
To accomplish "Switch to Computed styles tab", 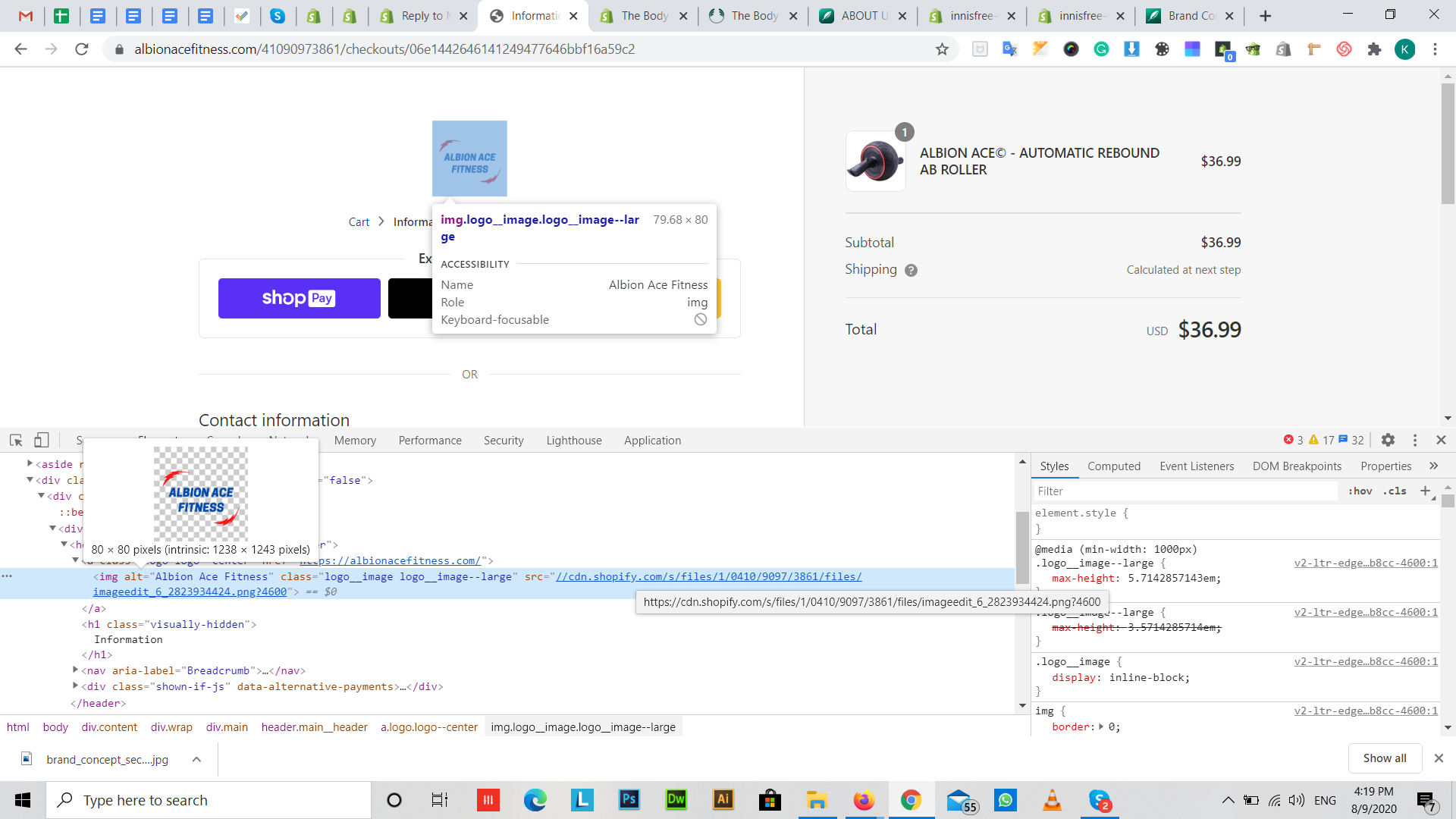I will pyautogui.click(x=1114, y=466).
